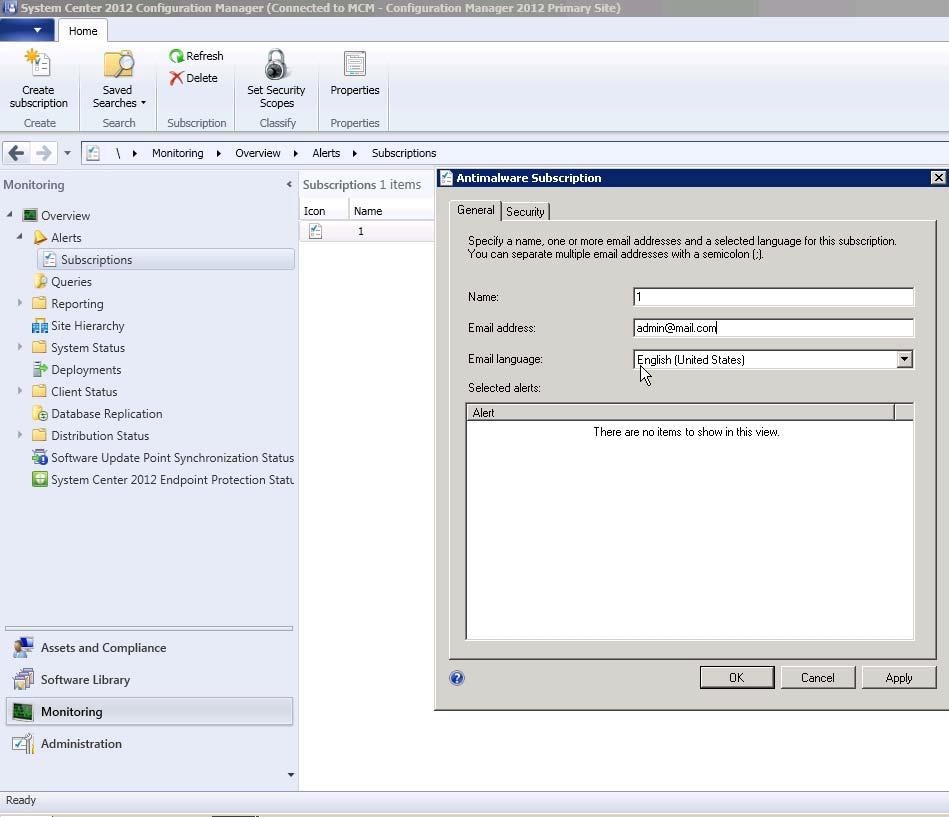Click the Deployments icon in tree
Image resolution: width=949 pixels, height=817 pixels.
[40, 369]
